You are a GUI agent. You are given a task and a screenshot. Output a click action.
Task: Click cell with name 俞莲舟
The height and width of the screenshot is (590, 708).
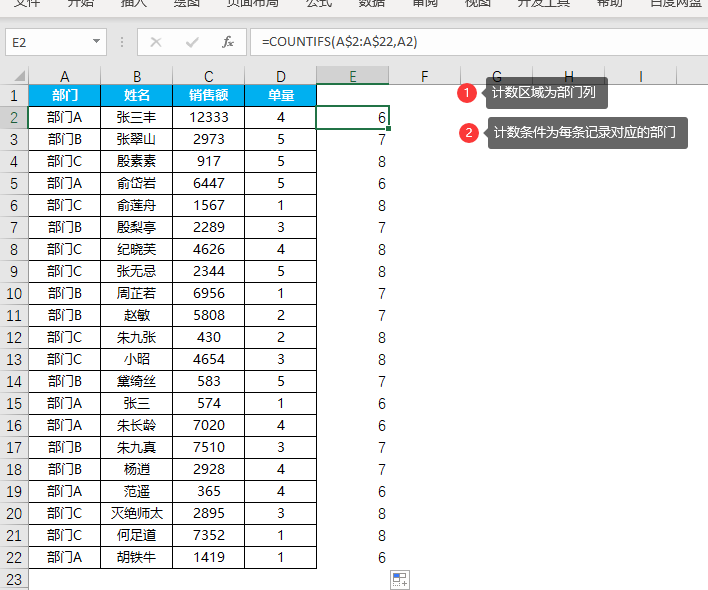point(136,205)
